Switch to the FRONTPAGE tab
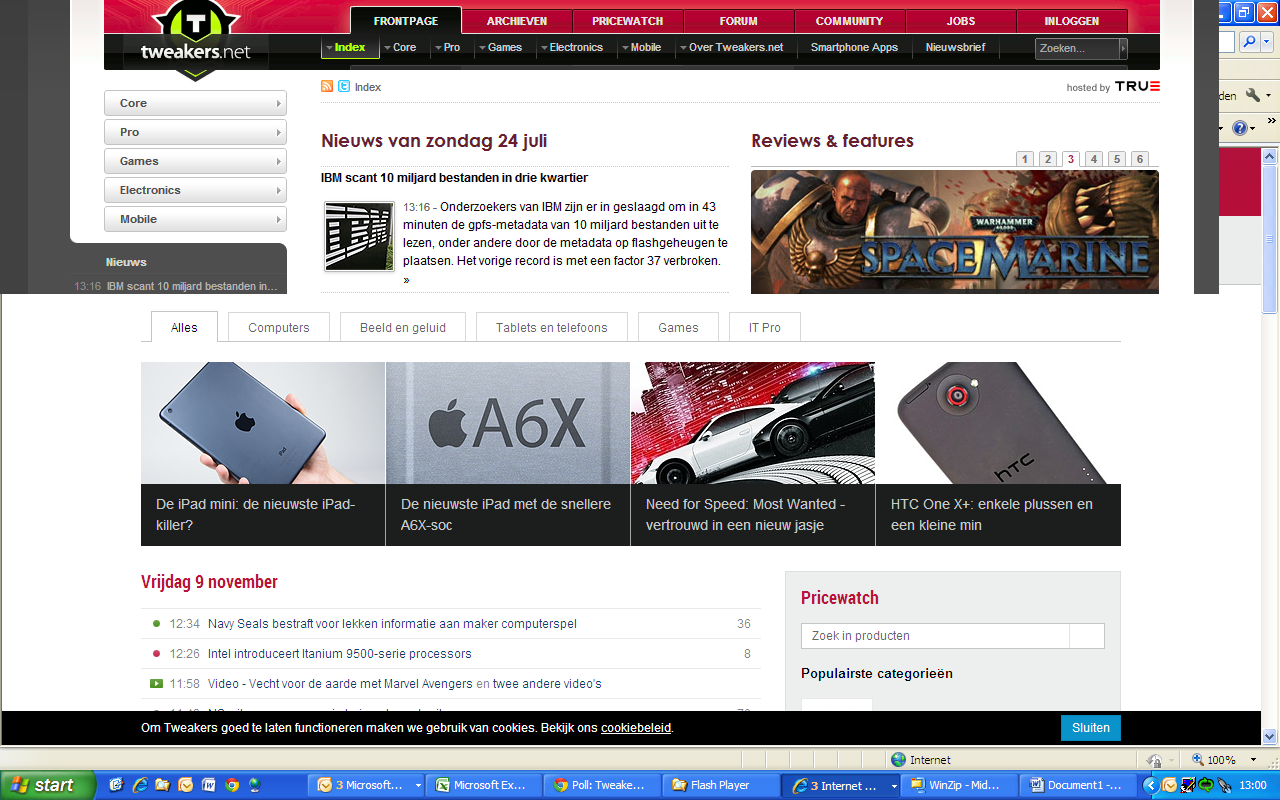 point(406,21)
